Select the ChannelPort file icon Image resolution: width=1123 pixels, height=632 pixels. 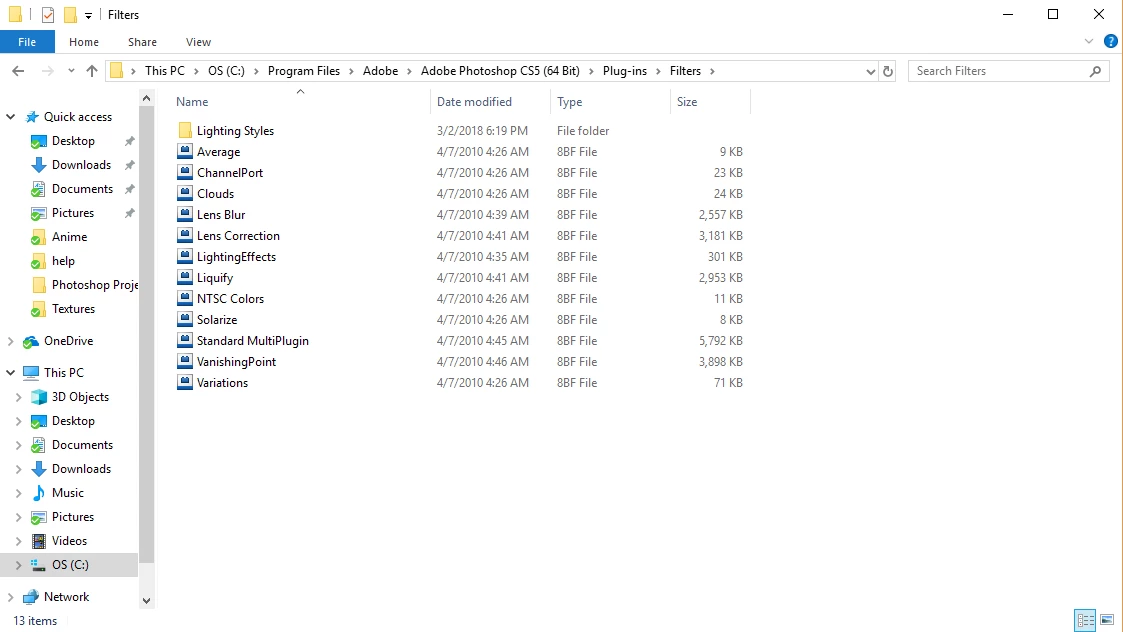pos(185,172)
